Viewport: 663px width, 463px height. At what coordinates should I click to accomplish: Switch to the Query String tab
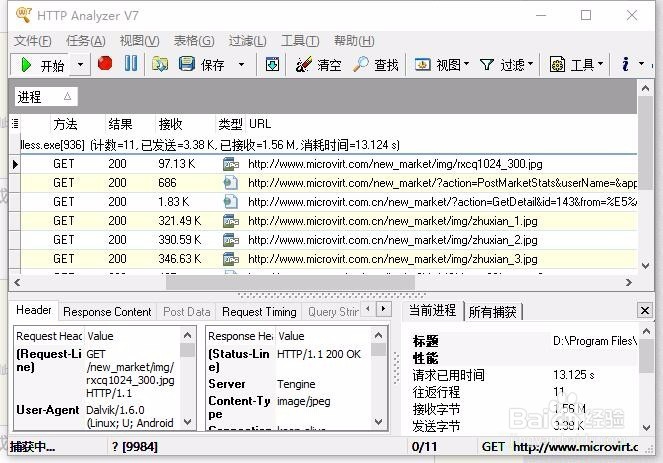[x=332, y=312]
